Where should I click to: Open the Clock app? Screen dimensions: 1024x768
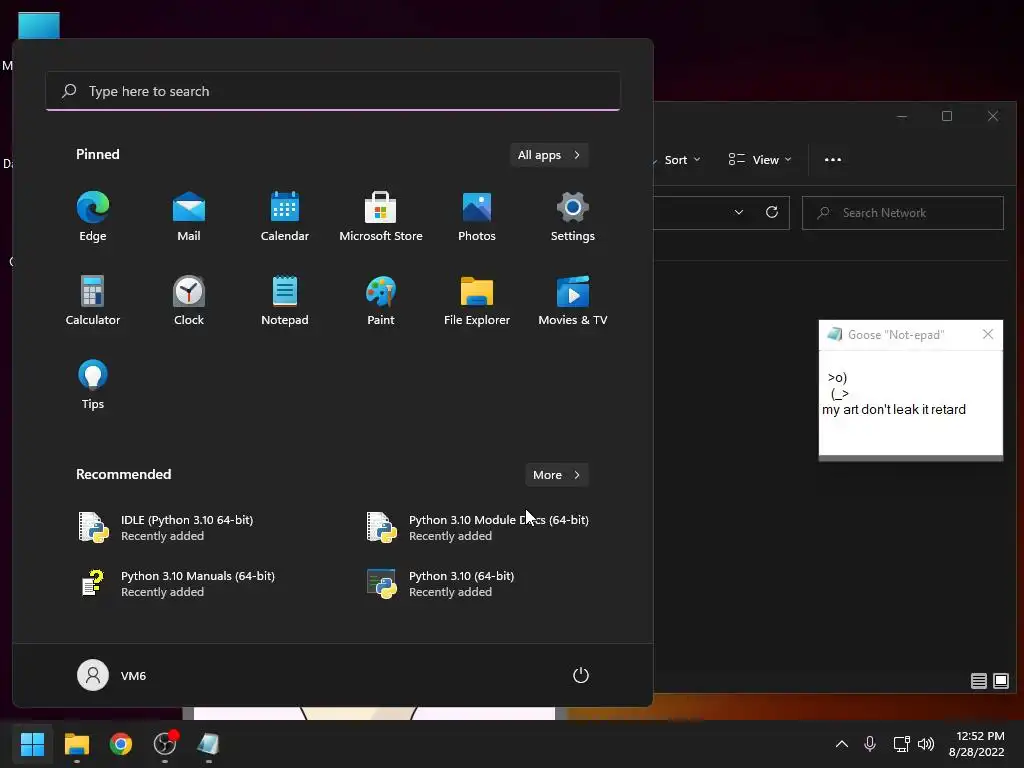(189, 300)
